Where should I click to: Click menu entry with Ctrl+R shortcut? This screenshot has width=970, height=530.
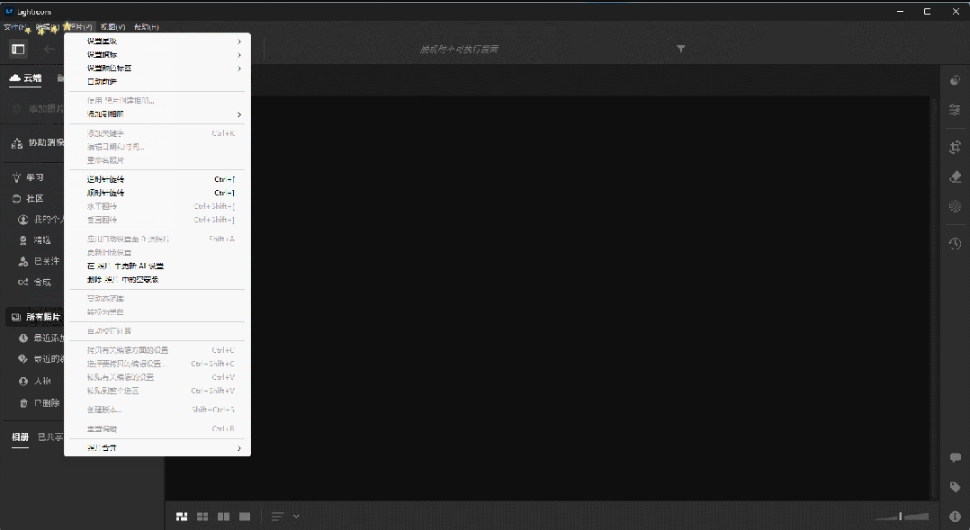tap(157, 429)
